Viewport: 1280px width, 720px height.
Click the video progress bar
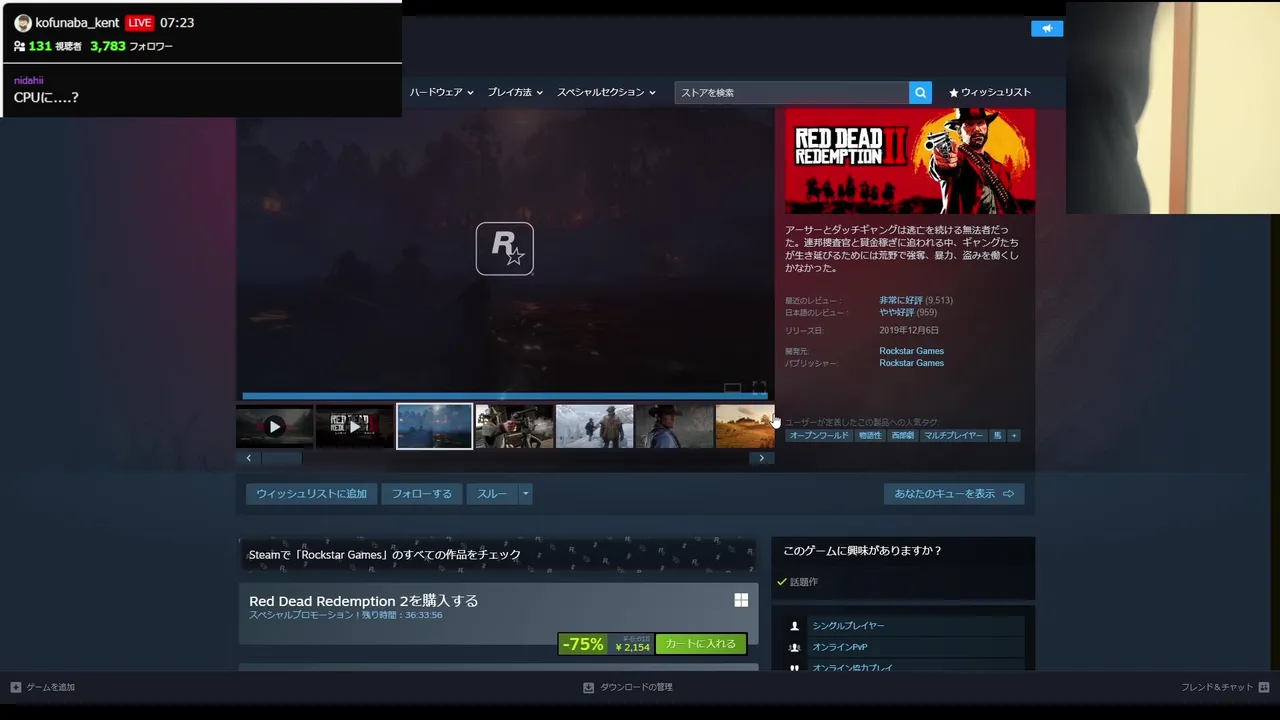point(505,396)
